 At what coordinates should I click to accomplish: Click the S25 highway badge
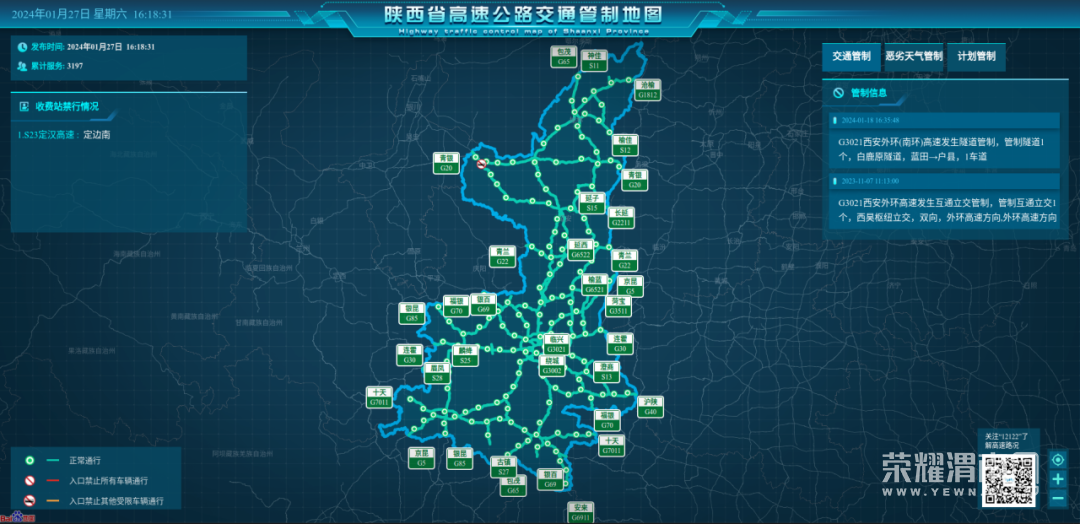[x=466, y=355]
